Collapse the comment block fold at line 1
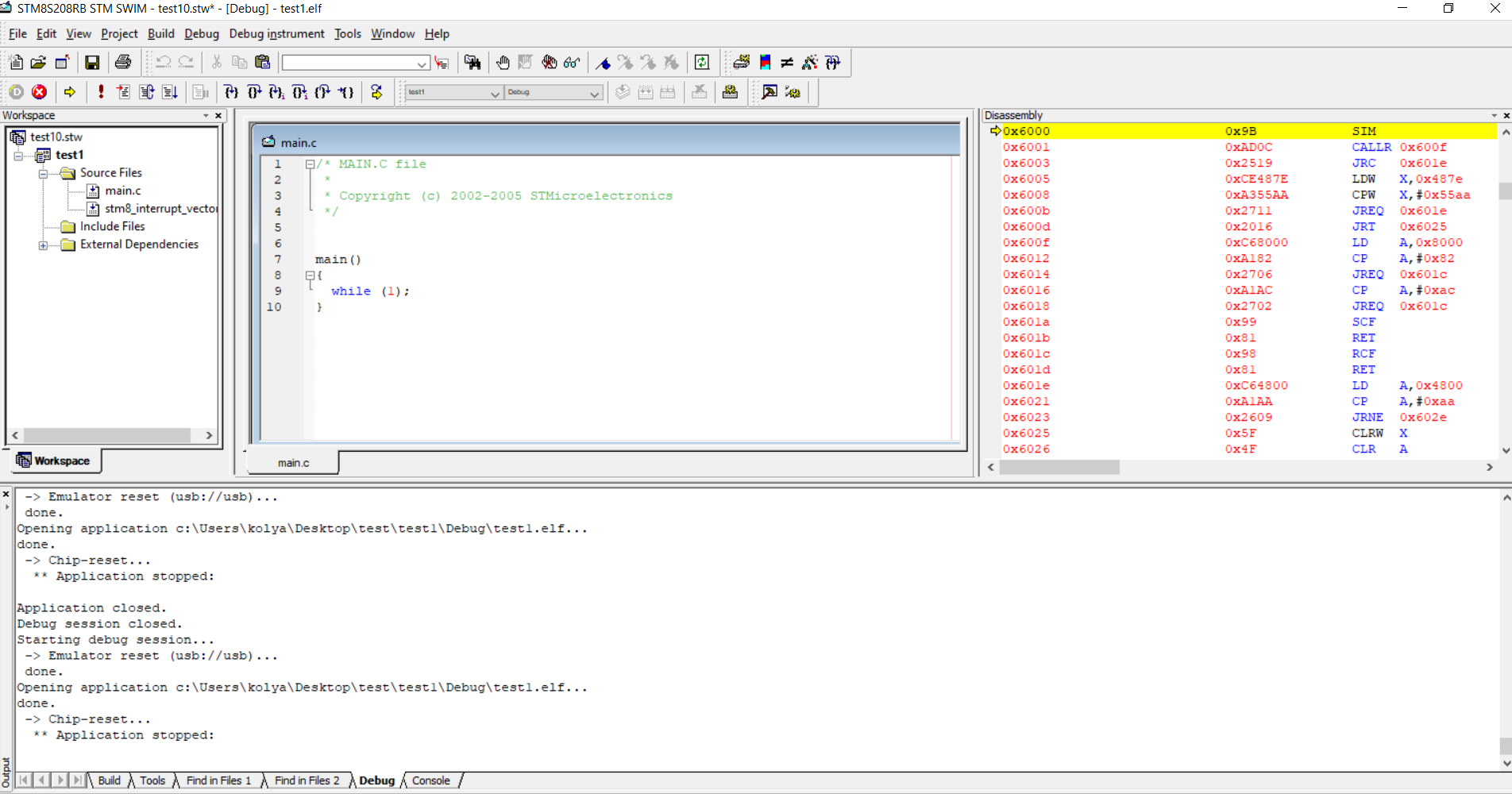 pyautogui.click(x=310, y=164)
